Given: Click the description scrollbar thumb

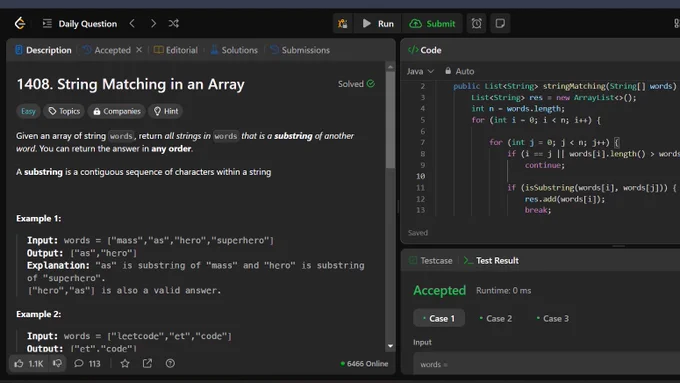Looking at the screenshot, I should (x=390, y=120).
